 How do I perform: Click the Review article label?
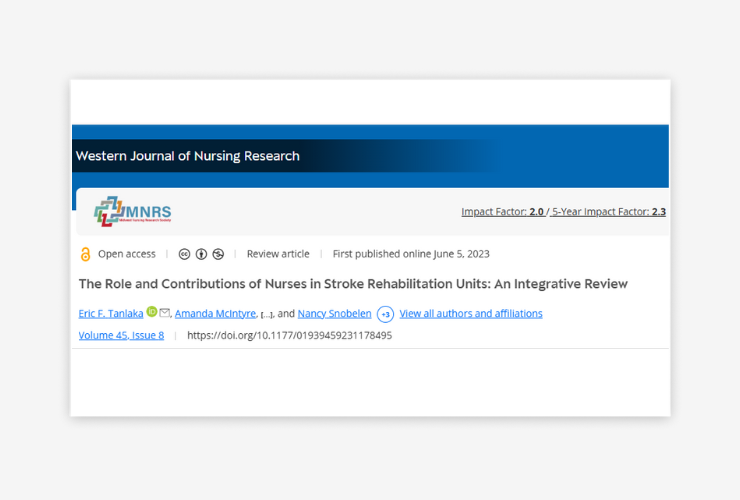(278, 254)
